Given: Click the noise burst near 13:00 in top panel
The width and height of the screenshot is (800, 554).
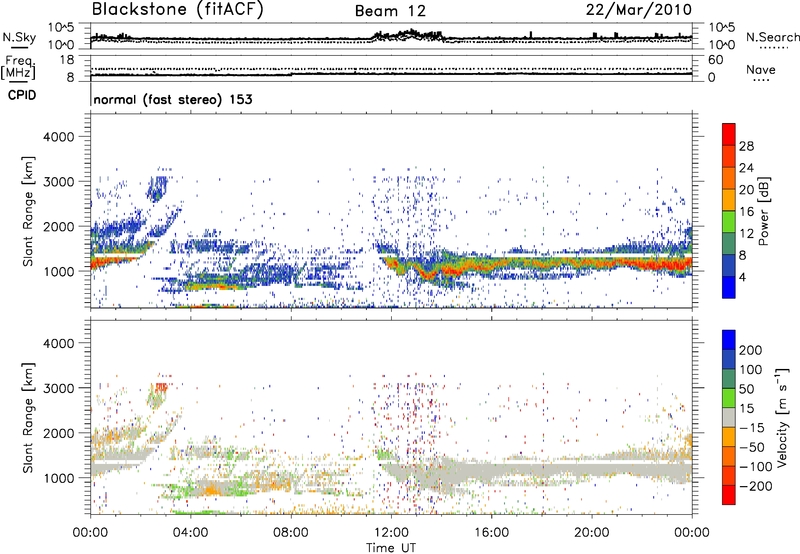Looking at the screenshot, I should (x=408, y=35).
